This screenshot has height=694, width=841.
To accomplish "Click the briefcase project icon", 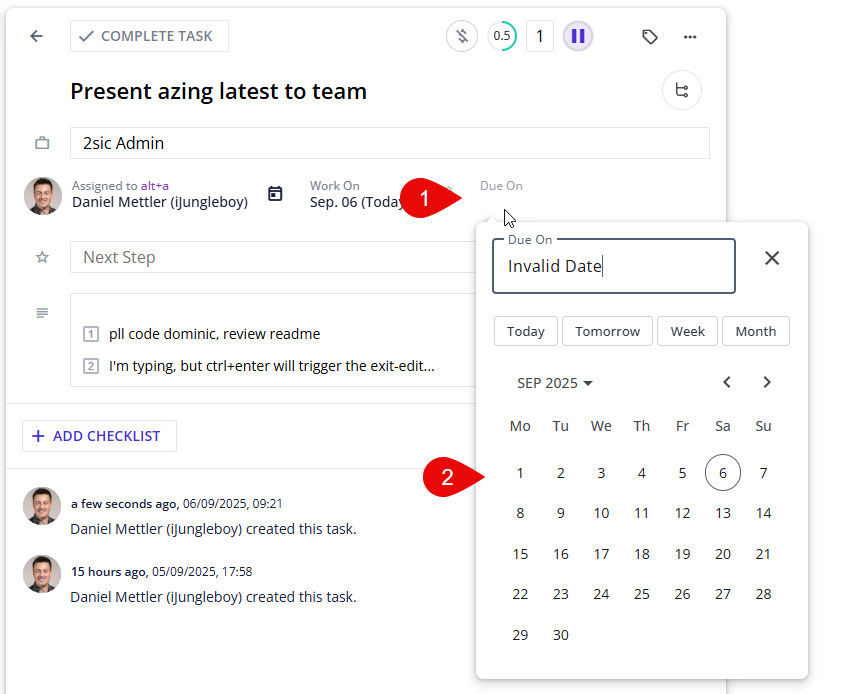I will coord(42,143).
